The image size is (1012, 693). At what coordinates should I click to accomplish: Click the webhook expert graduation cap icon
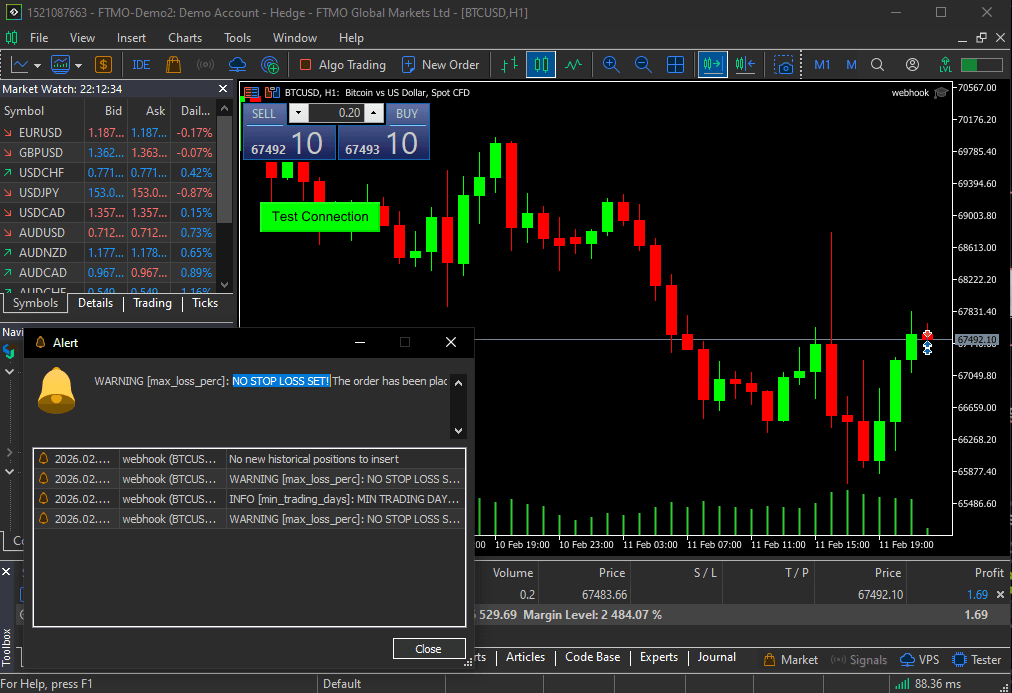coord(941,93)
